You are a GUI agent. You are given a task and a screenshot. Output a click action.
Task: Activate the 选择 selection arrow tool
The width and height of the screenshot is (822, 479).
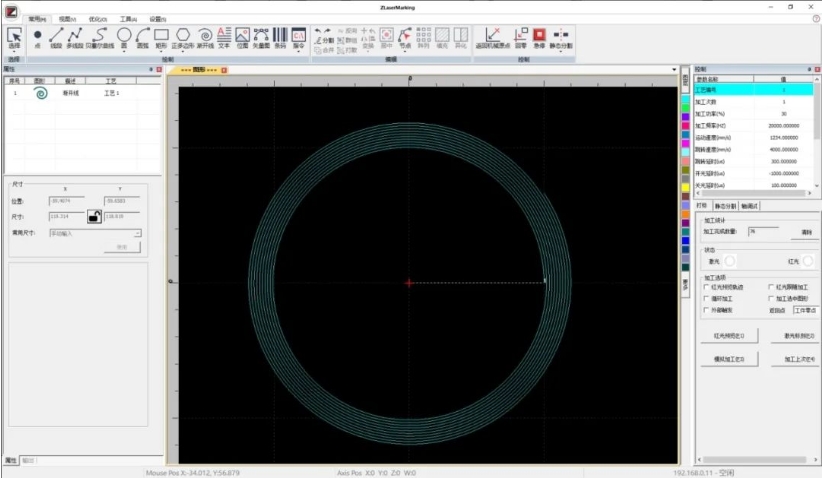coord(15,38)
